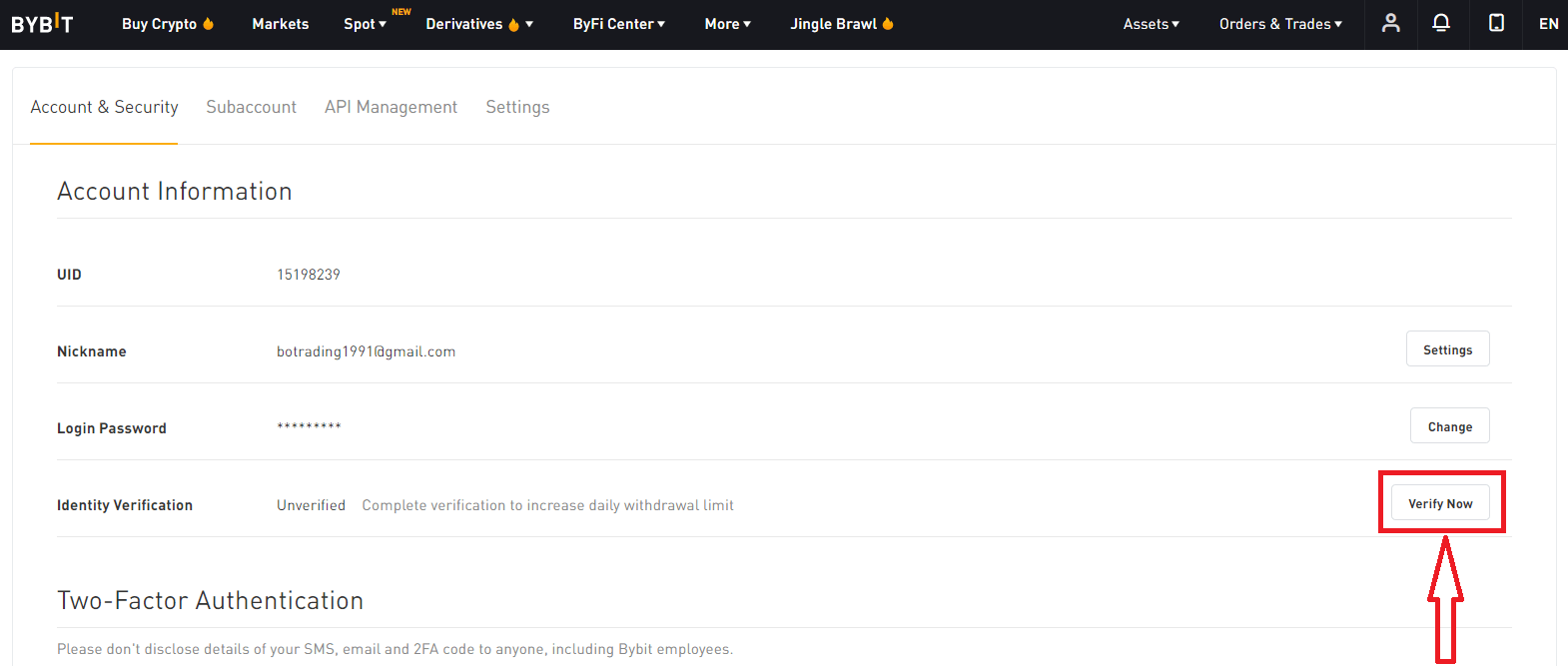The width and height of the screenshot is (1568, 666).
Task: Open the Orders & Trades dropdown
Action: pos(1280,24)
